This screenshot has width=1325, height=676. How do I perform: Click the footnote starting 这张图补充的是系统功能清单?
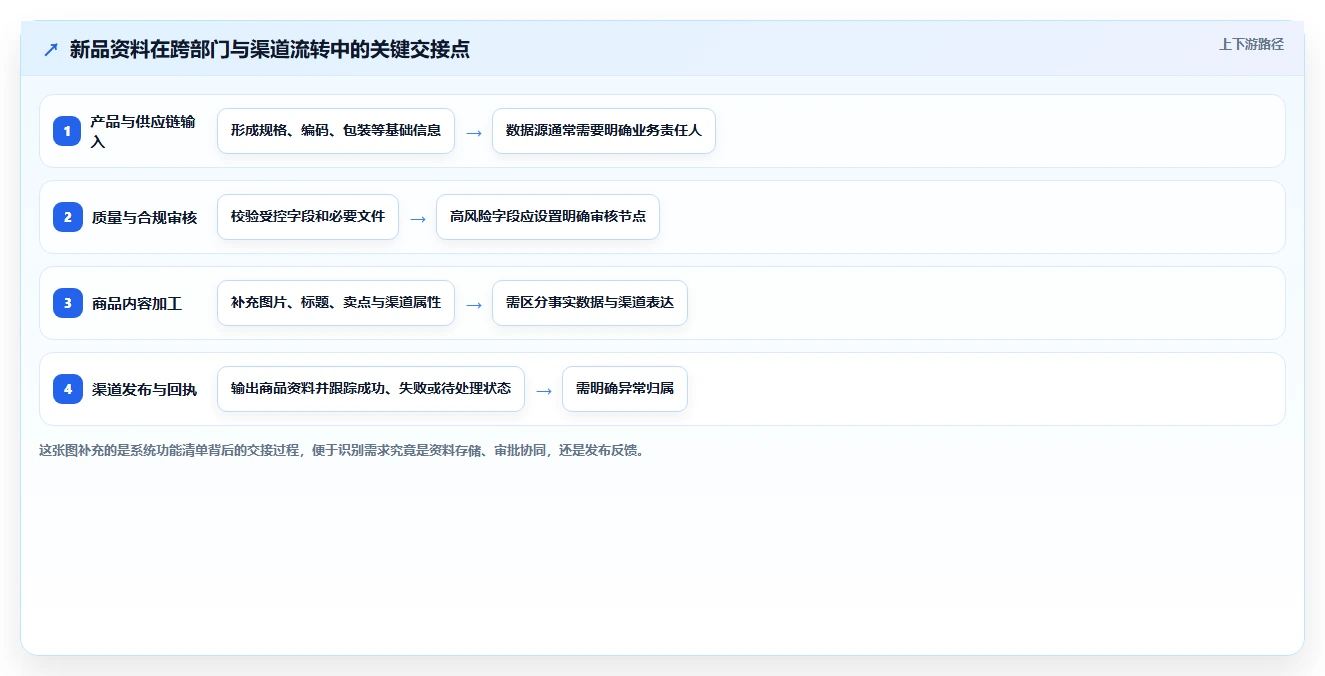(343, 450)
